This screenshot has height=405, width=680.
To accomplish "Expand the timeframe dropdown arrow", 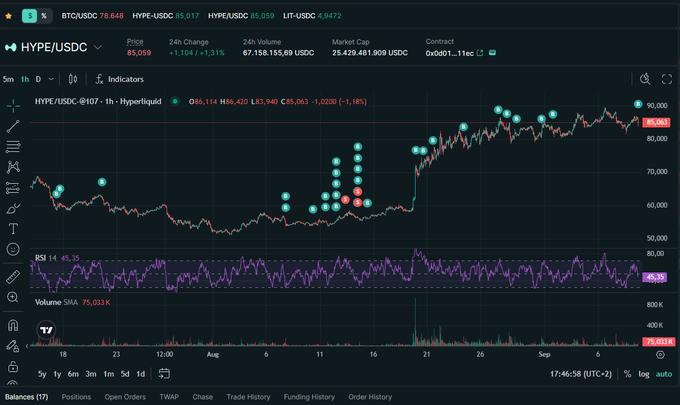I will (x=51, y=79).
